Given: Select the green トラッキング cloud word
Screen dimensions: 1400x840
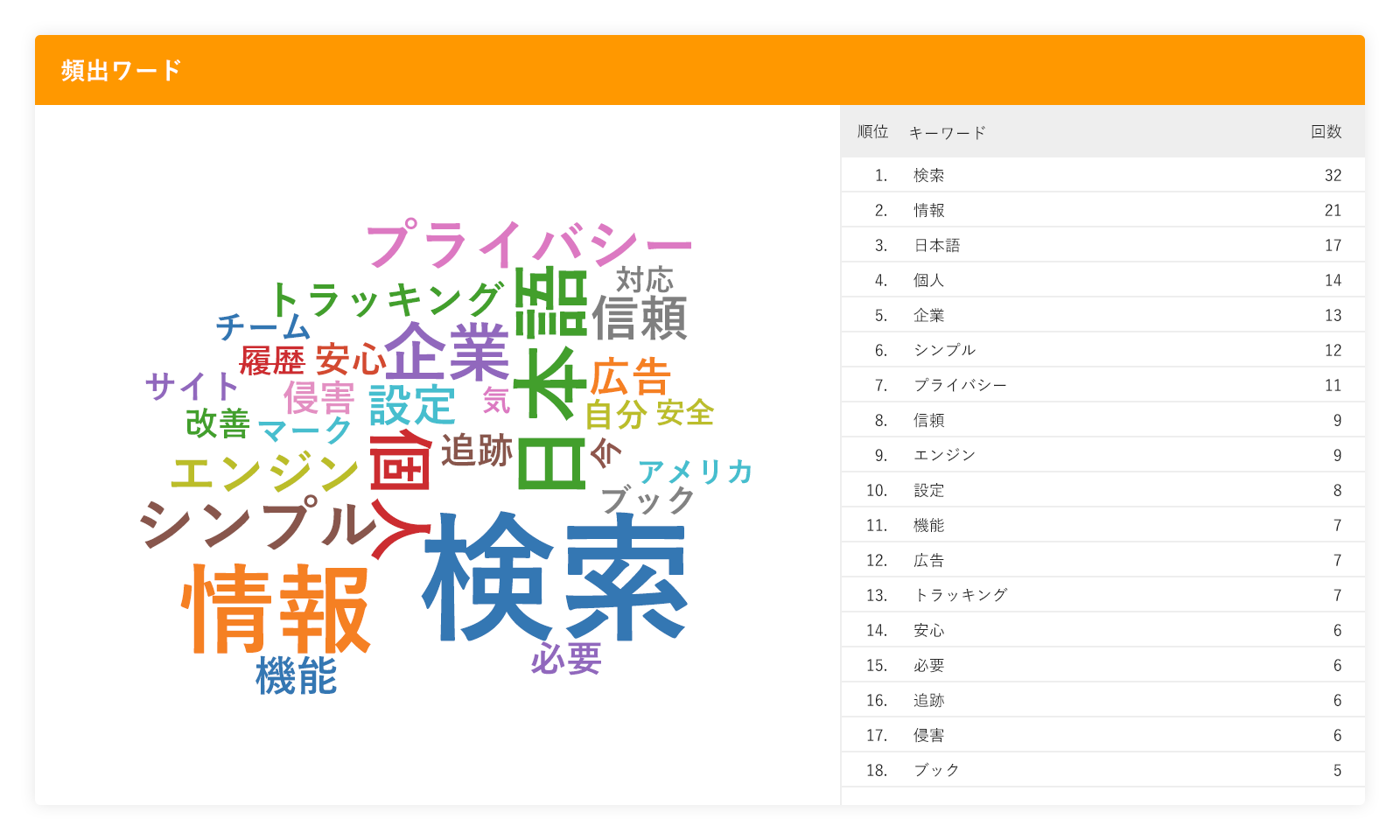Looking at the screenshot, I should pos(386,300).
